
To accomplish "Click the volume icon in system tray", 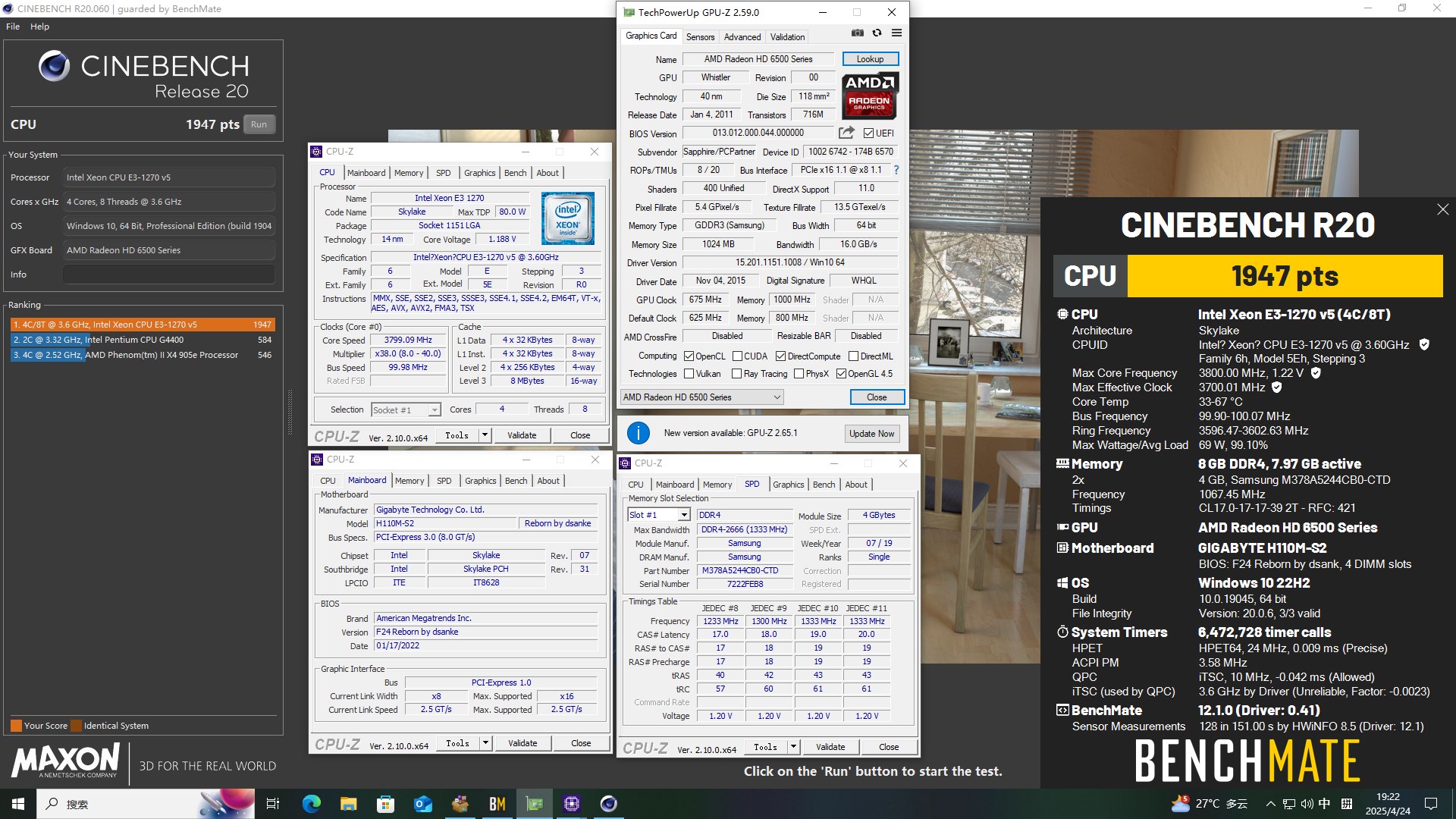I will (1307, 804).
